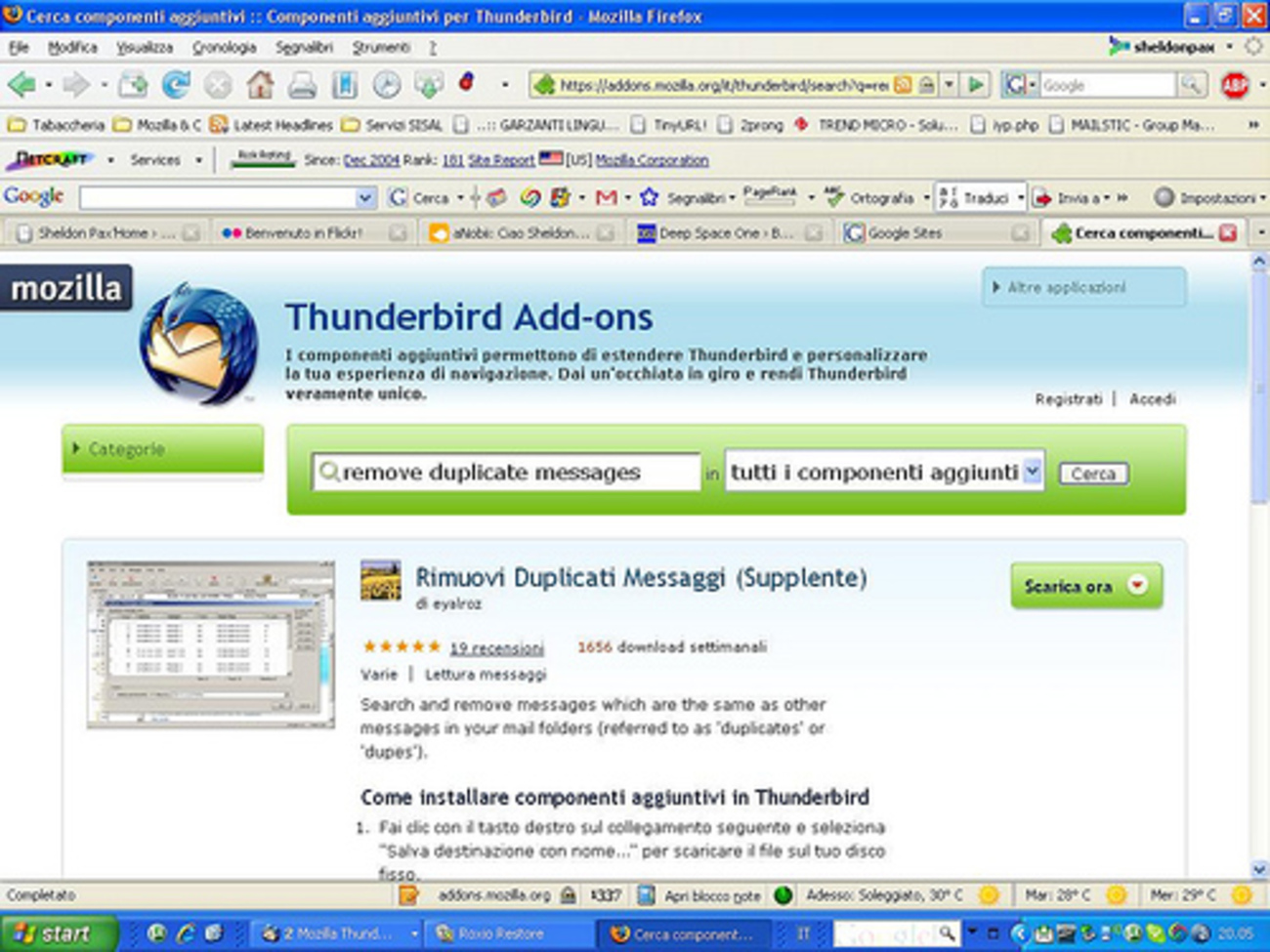Screen dimensions: 1270x952
Task: Open the search category dropdown 'tutti i componenti aggiunti'
Action: (x=884, y=473)
